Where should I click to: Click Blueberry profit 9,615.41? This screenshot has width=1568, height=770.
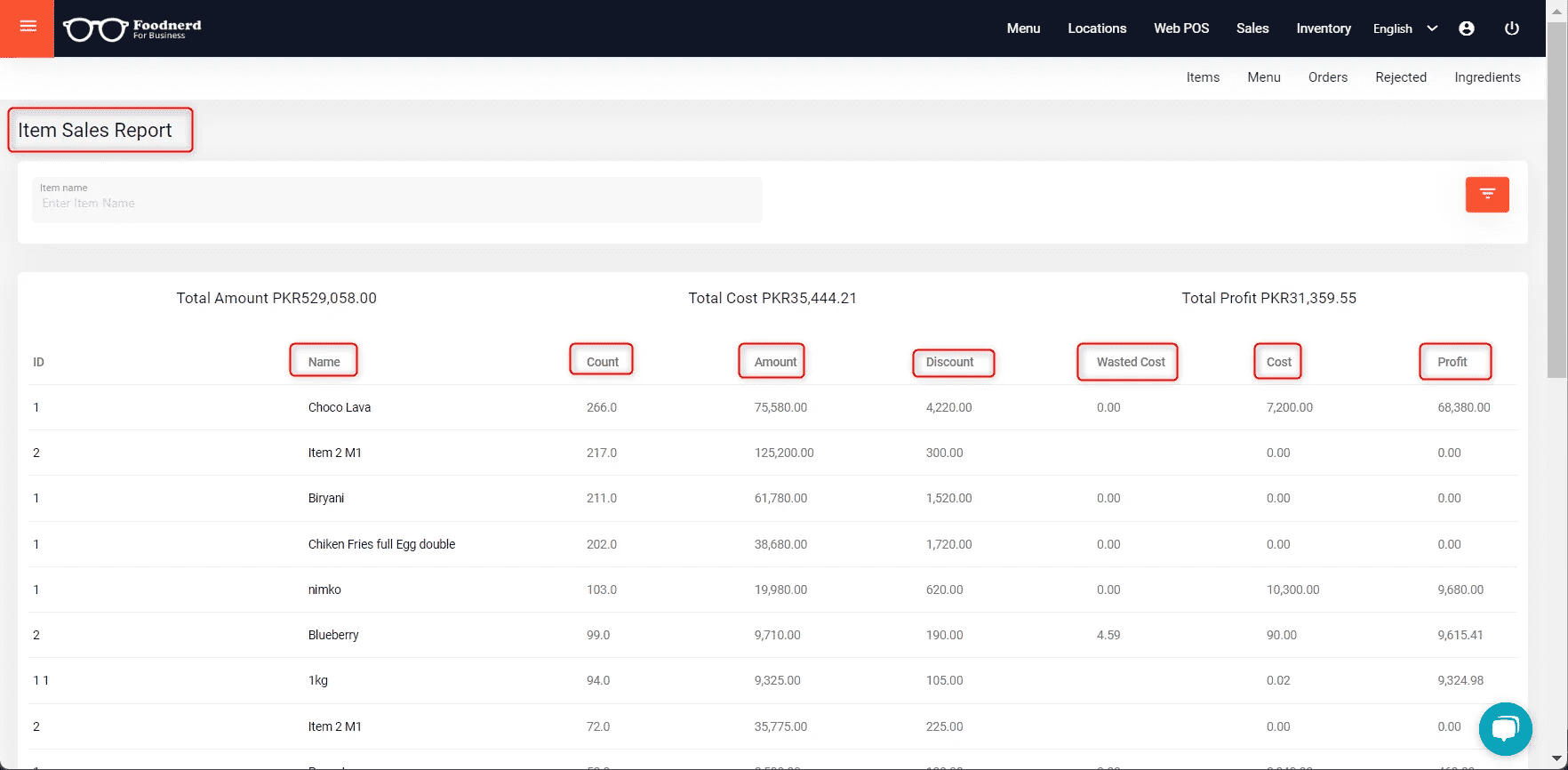[1460, 635]
